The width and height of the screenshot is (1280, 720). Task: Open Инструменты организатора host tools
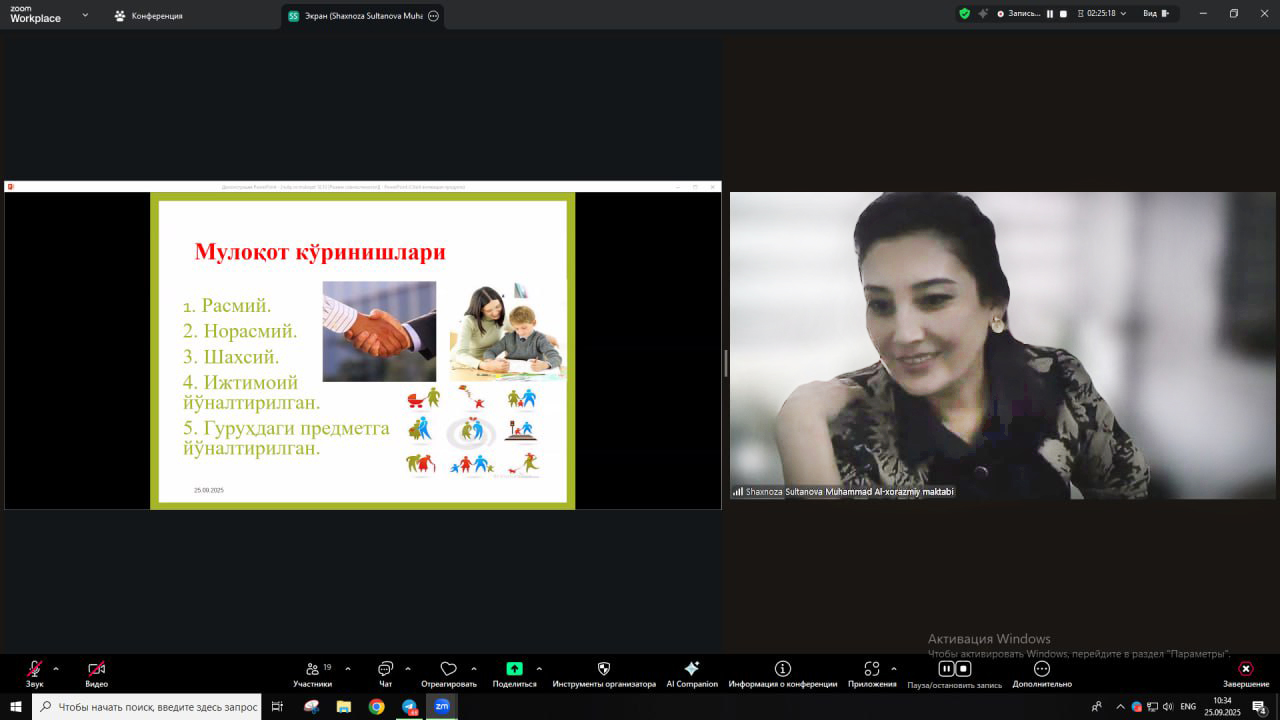pos(603,670)
